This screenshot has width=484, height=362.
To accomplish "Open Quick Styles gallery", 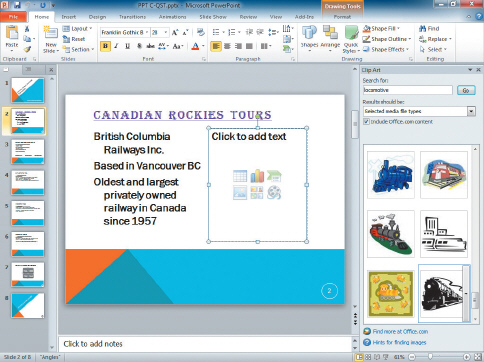I will (x=351, y=39).
